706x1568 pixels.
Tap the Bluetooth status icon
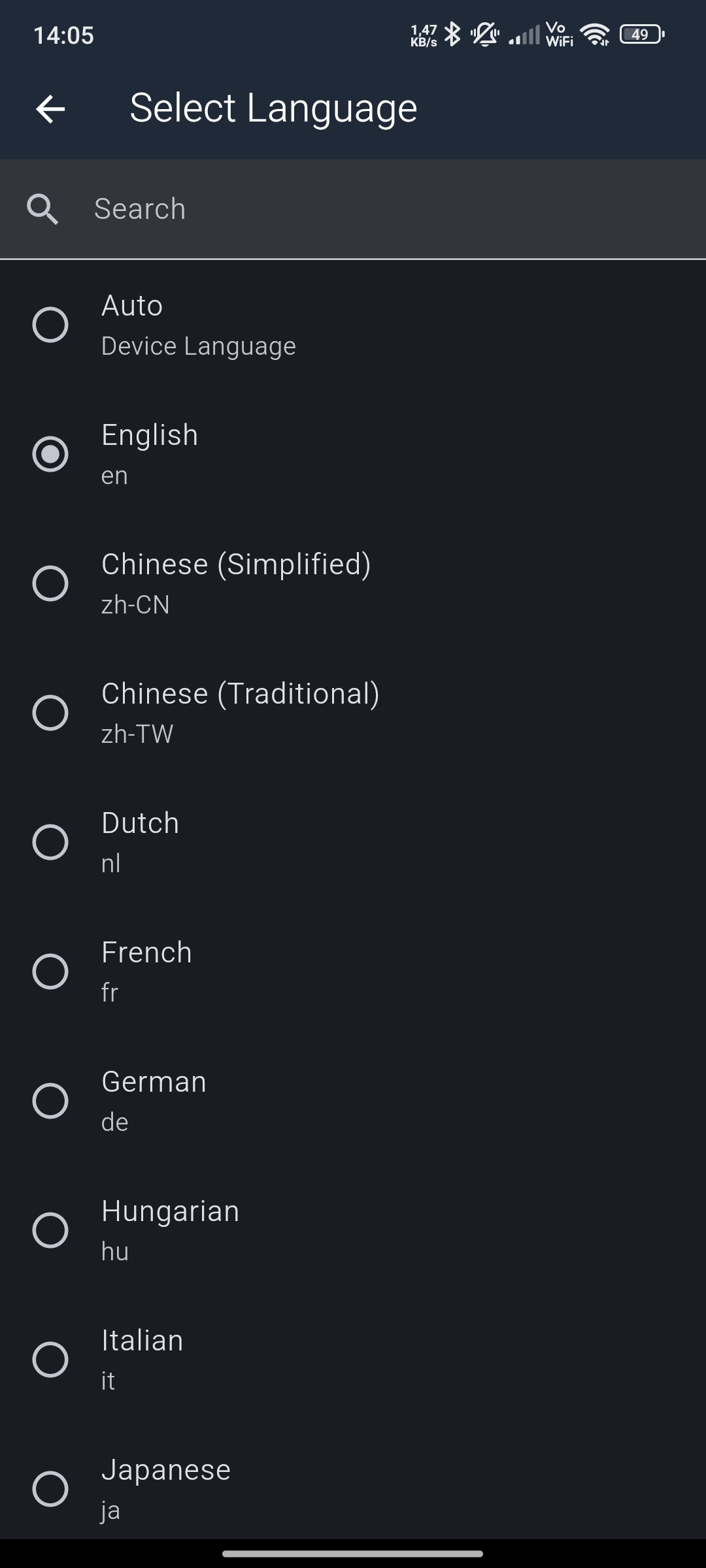pyautogui.click(x=452, y=34)
